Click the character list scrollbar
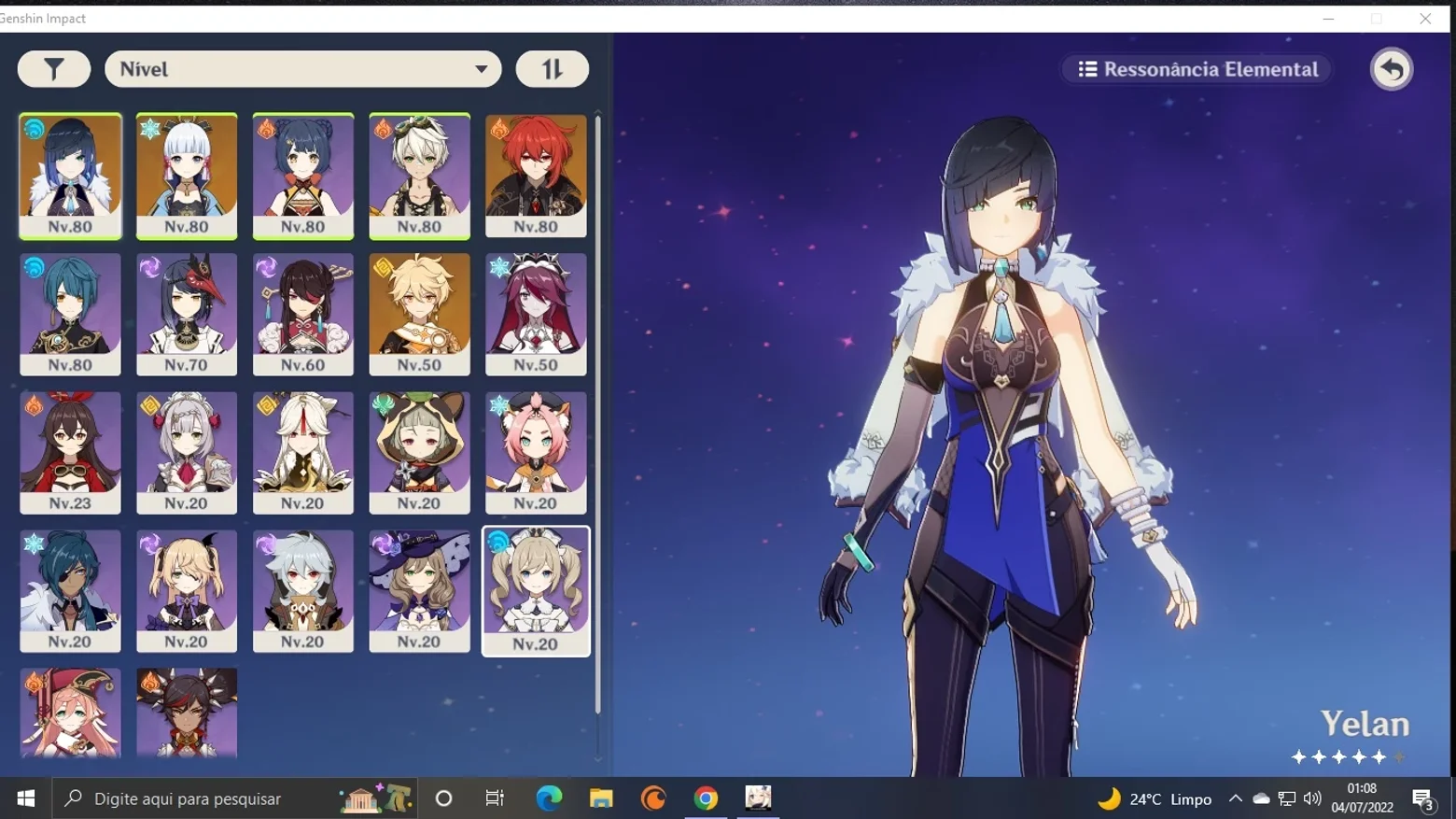Image resolution: width=1456 pixels, height=819 pixels. (598, 416)
